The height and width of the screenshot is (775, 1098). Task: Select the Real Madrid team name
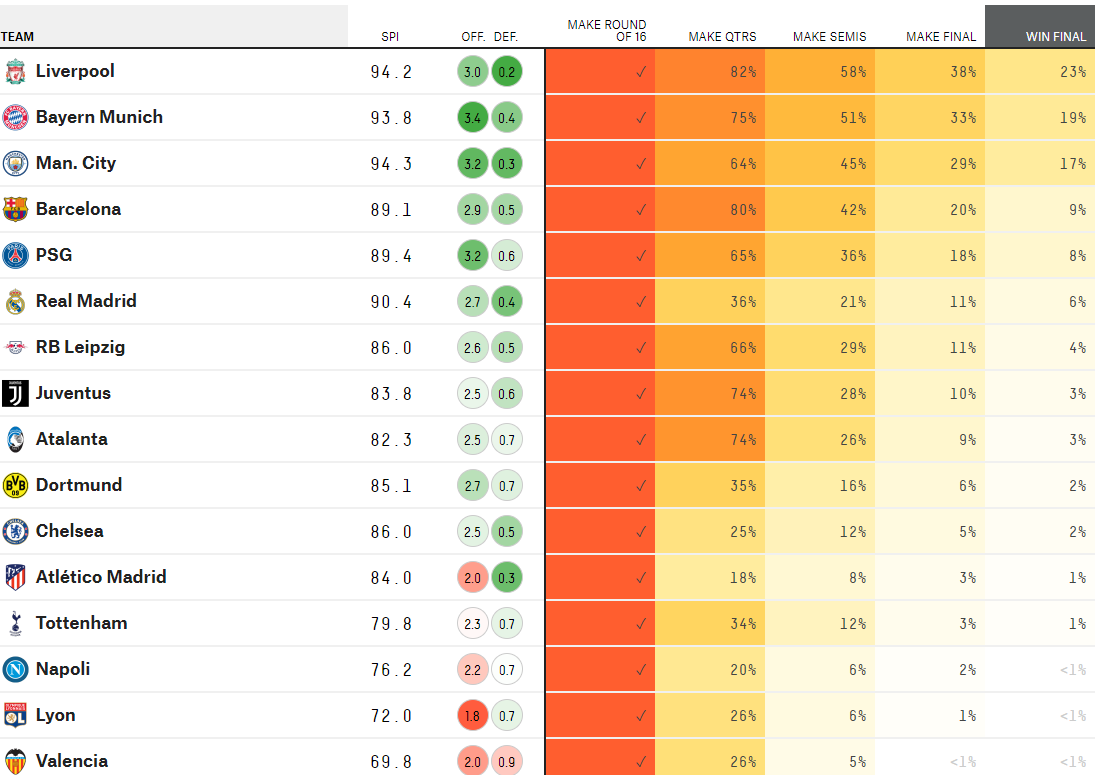coord(86,301)
